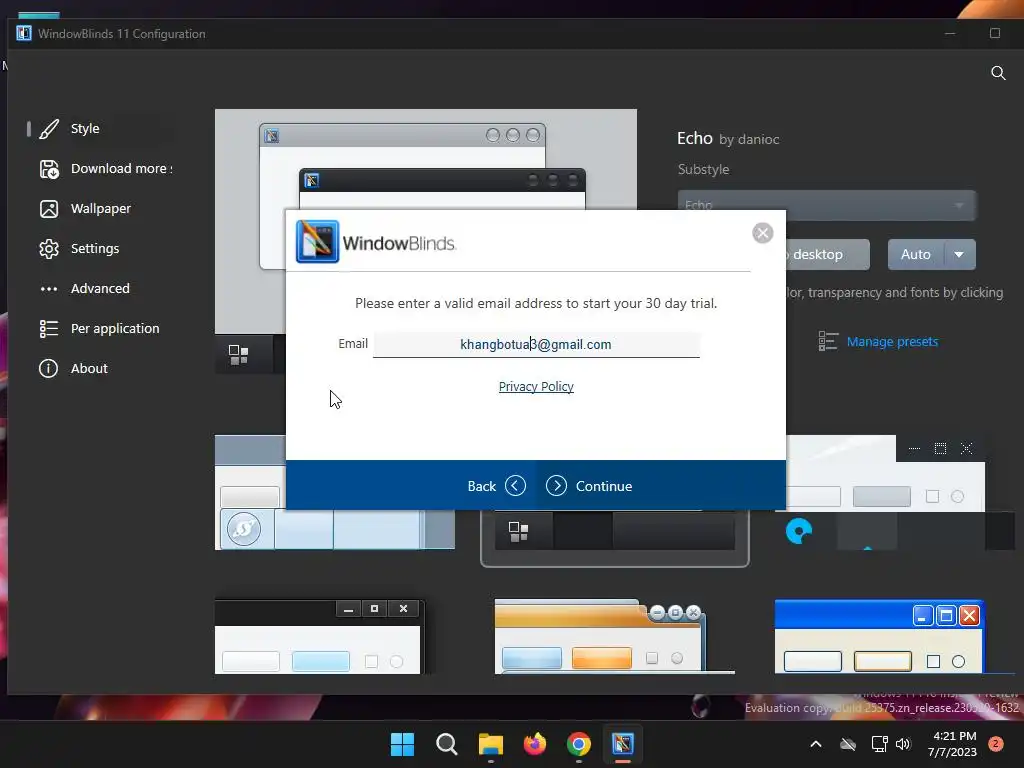Click the search magnifier in WindowBlinds window
Screen dimensions: 1024x768
point(998,72)
